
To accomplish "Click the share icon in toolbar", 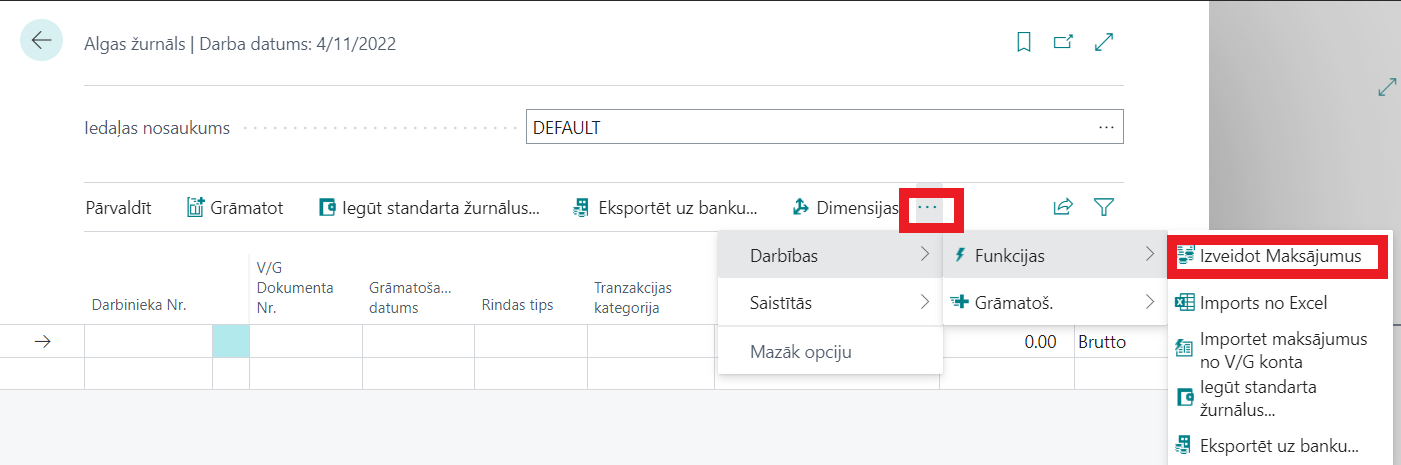I will [1062, 208].
